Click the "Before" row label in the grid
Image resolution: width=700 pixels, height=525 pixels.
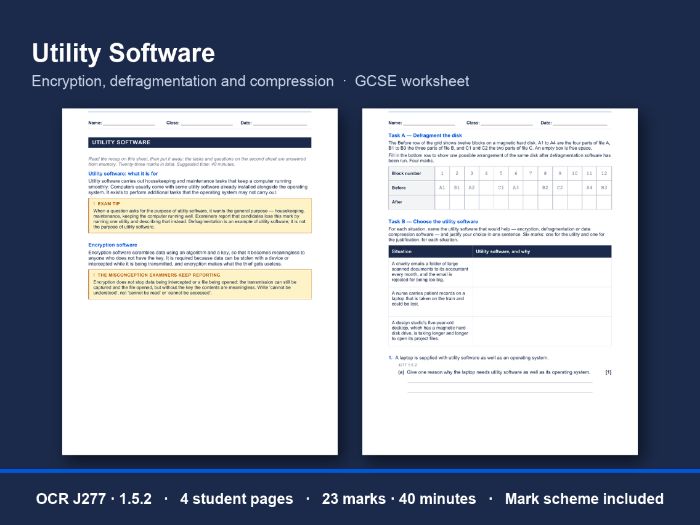tap(411, 188)
